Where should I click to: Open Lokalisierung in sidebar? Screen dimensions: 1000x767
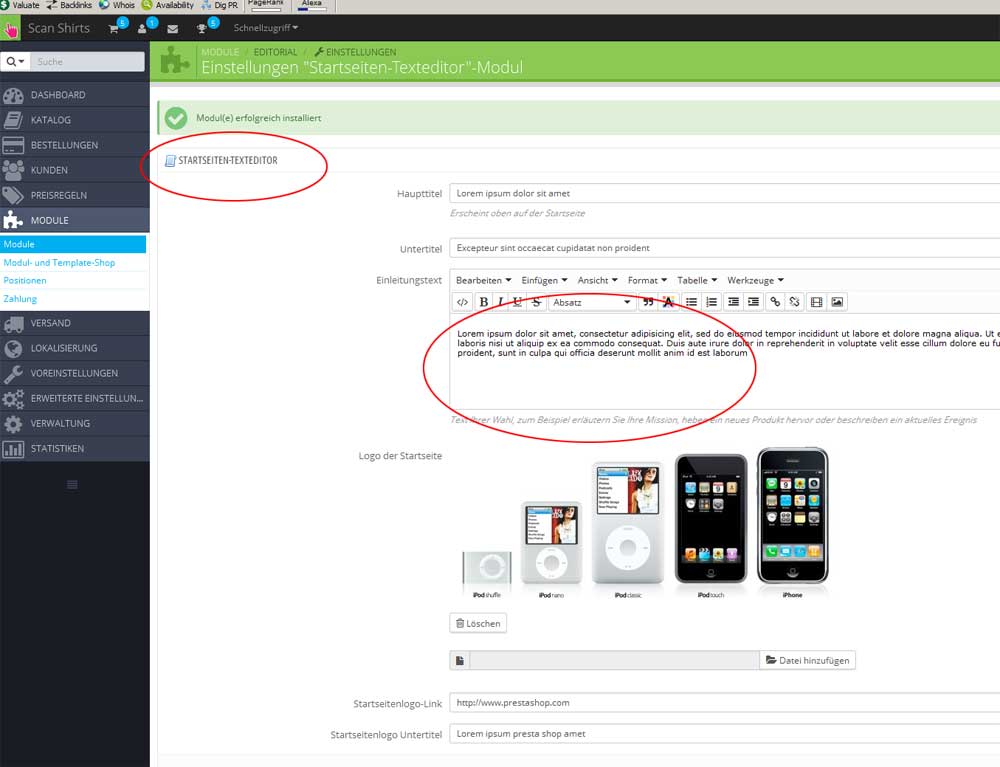pos(75,348)
